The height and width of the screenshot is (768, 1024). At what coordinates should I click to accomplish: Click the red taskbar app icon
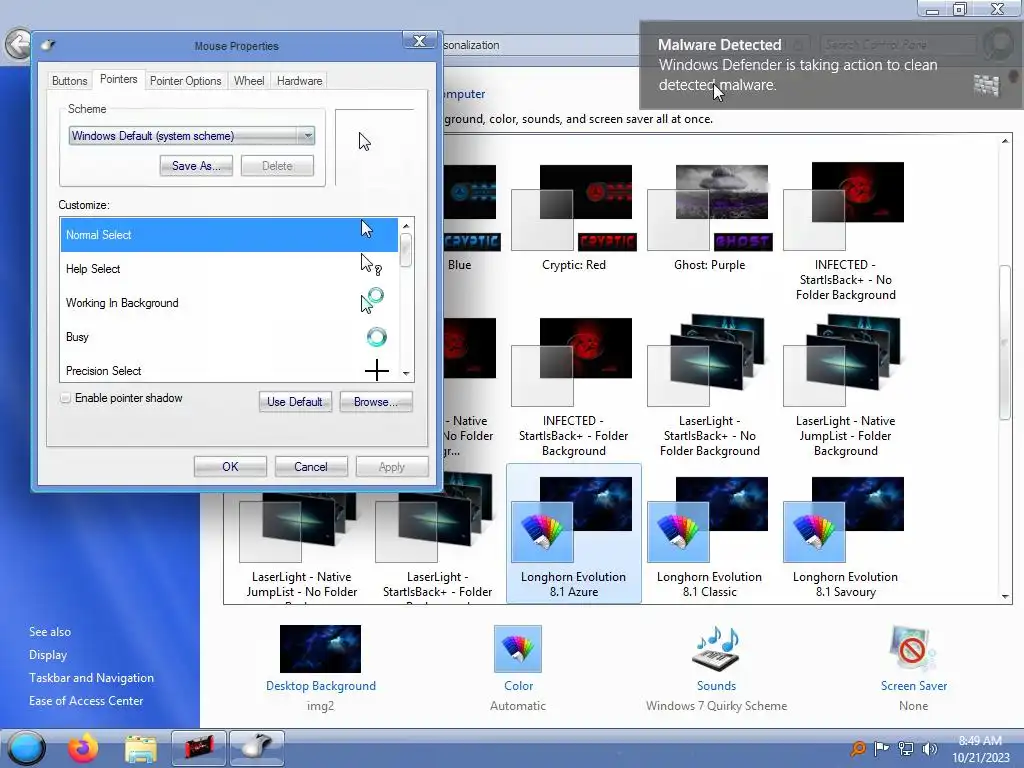(199, 748)
